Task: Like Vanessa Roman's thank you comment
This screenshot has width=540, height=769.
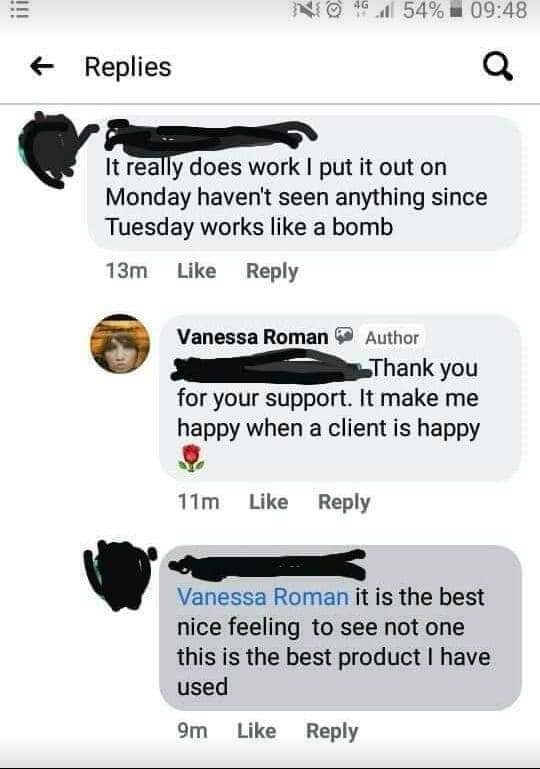Action: (268, 501)
